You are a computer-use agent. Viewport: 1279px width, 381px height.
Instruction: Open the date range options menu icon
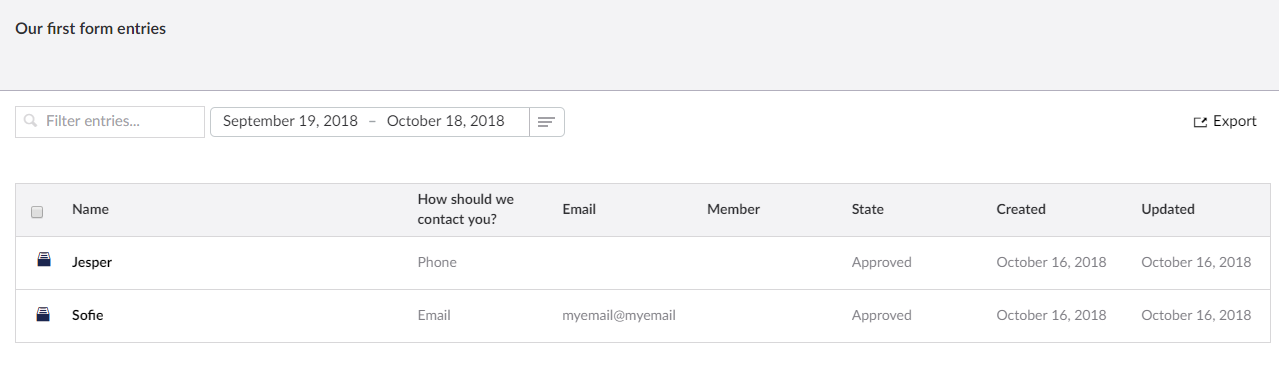click(546, 122)
